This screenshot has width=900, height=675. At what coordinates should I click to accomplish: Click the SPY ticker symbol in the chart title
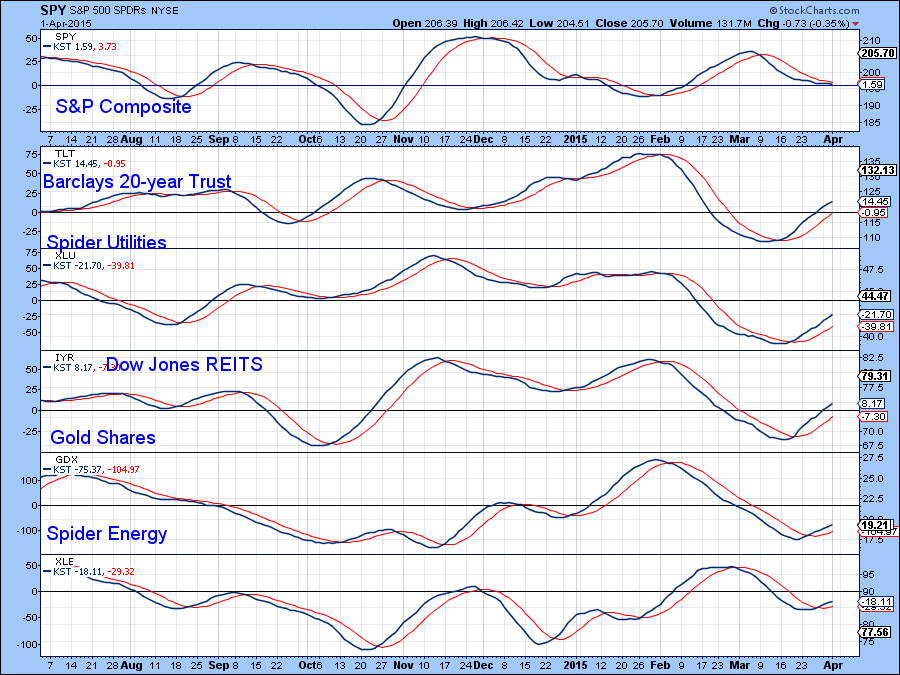pyautogui.click(x=53, y=10)
